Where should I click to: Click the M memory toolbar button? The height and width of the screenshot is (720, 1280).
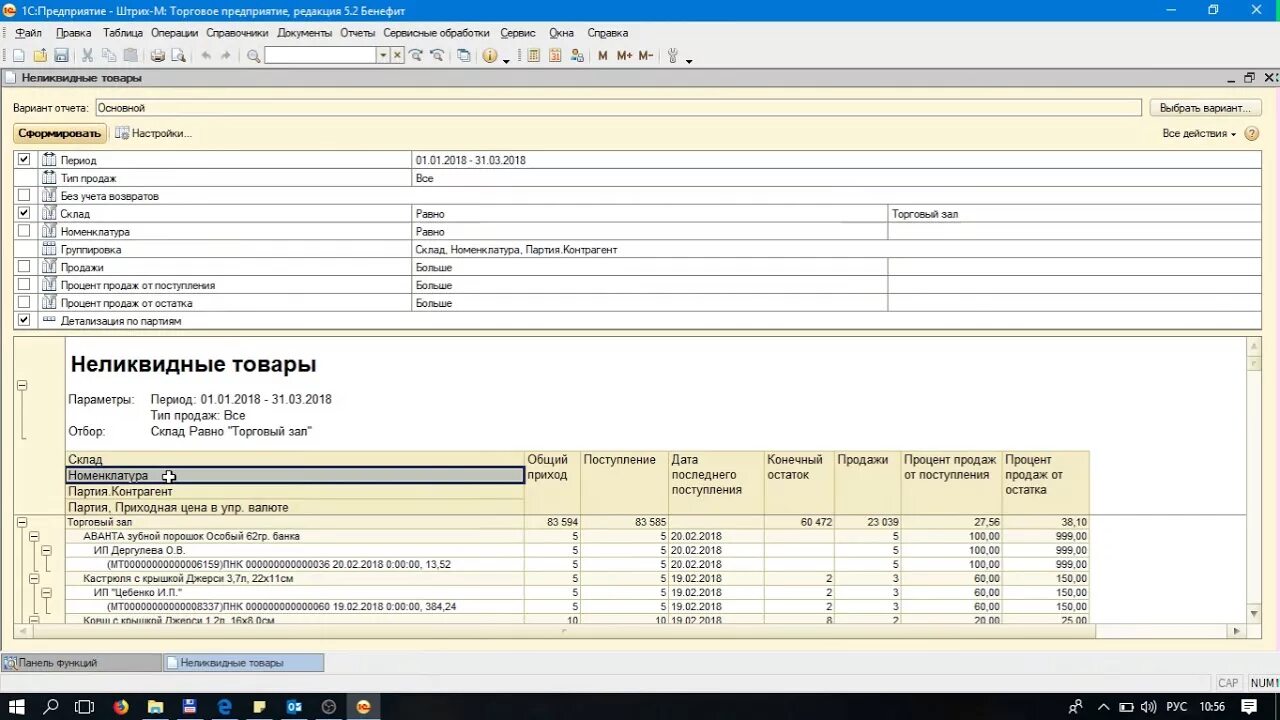[603, 56]
